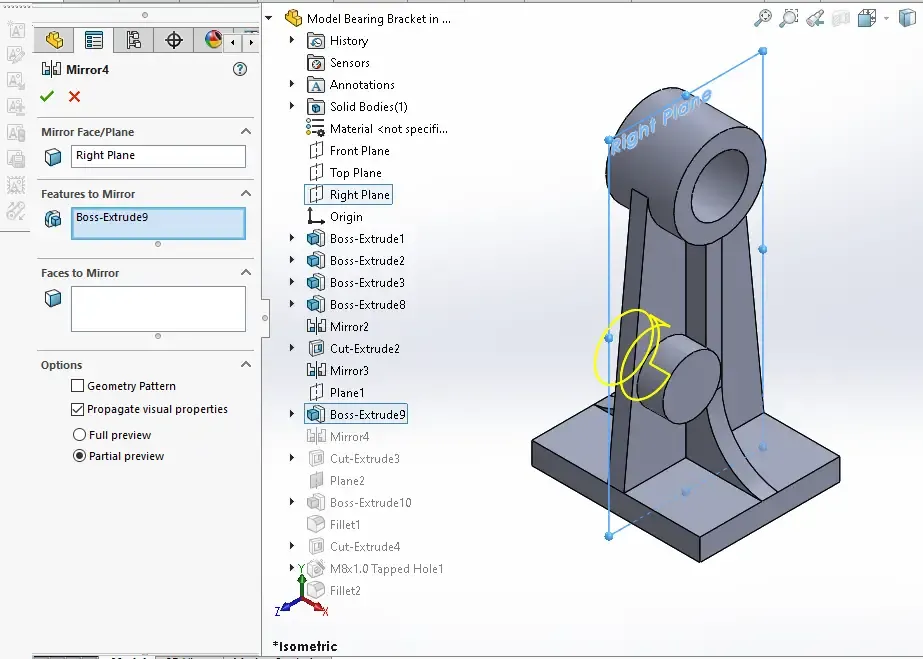This screenshot has width=923, height=659.
Task: Click the Fillet1 feature icon
Action: (316, 524)
